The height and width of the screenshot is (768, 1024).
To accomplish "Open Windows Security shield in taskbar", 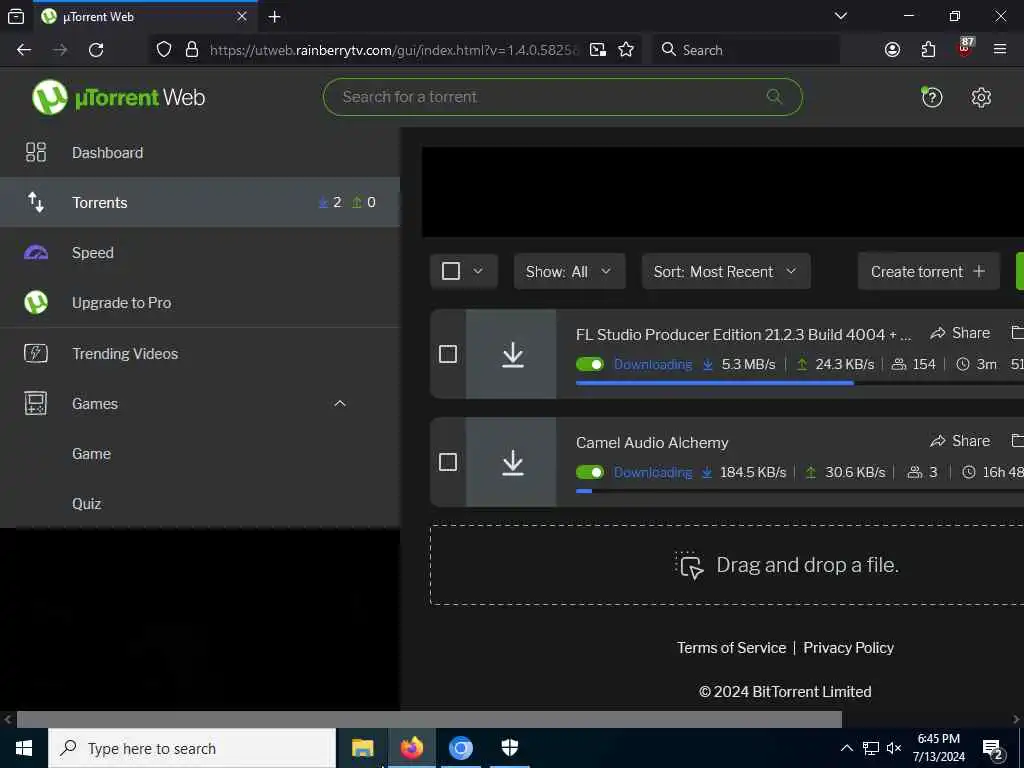I will pos(509,748).
